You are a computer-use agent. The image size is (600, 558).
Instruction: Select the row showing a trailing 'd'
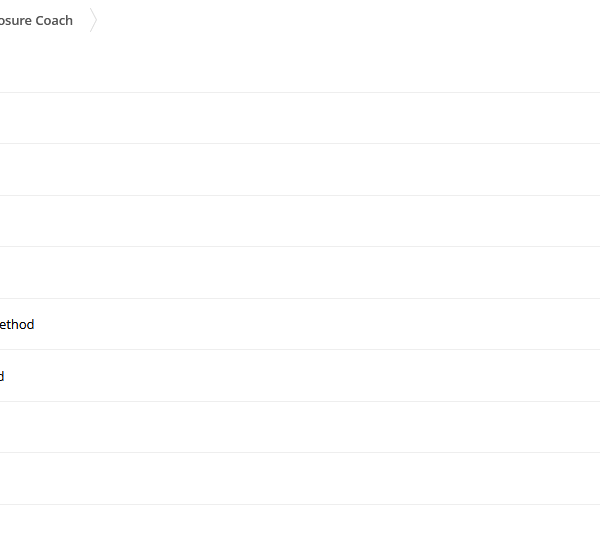click(x=300, y=376)
